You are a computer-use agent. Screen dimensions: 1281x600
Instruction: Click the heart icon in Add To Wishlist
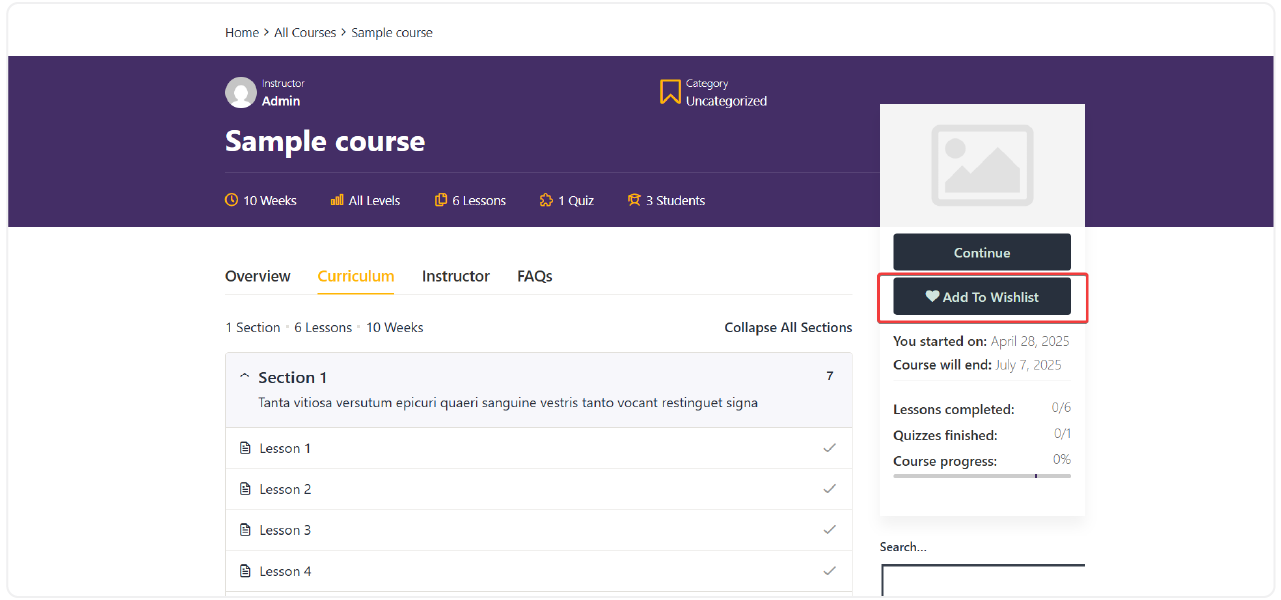tap(932, 296)
